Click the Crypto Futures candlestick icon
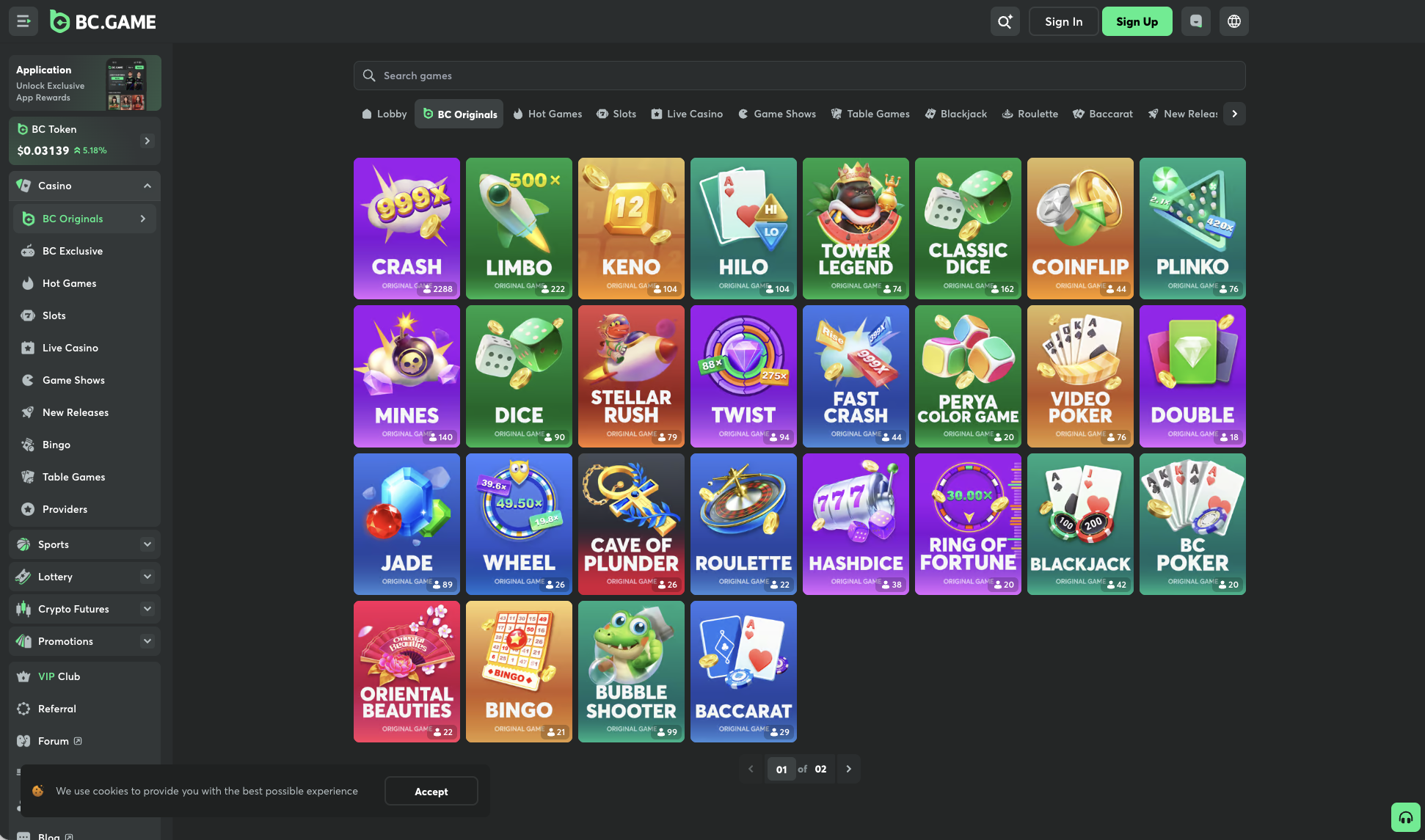Viewport: 1425px width, 840px height. pos(23,609)
